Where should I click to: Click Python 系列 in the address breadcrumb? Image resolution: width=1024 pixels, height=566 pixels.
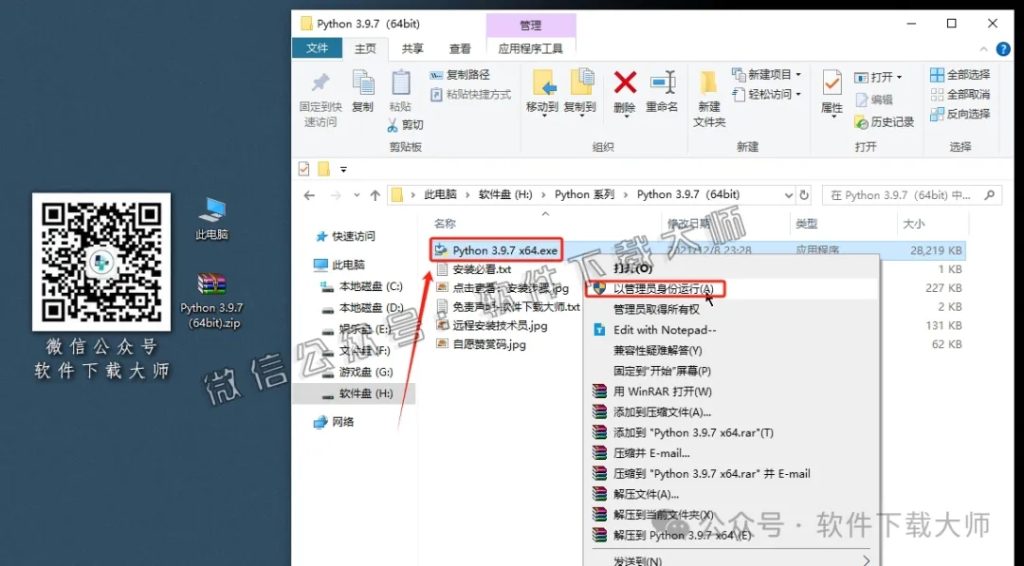[x=584, y=195]
